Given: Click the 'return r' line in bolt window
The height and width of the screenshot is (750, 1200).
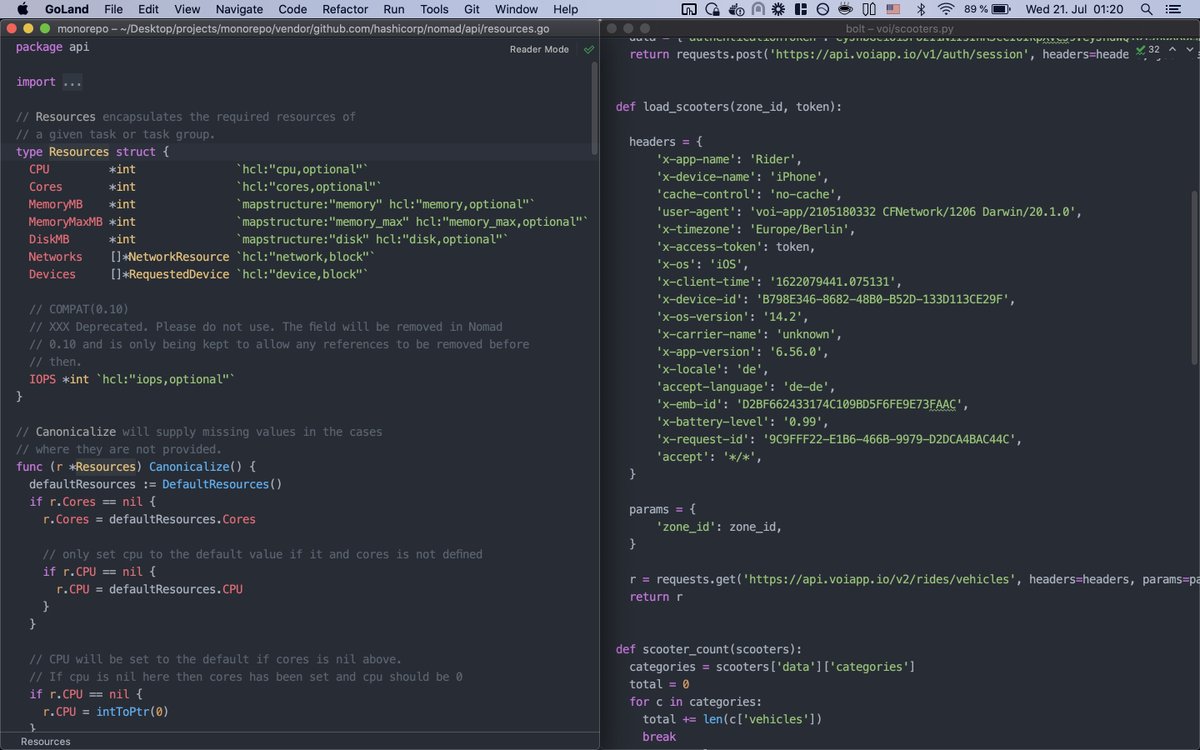Looking at the screenshot, I should [x=656, y=597].
